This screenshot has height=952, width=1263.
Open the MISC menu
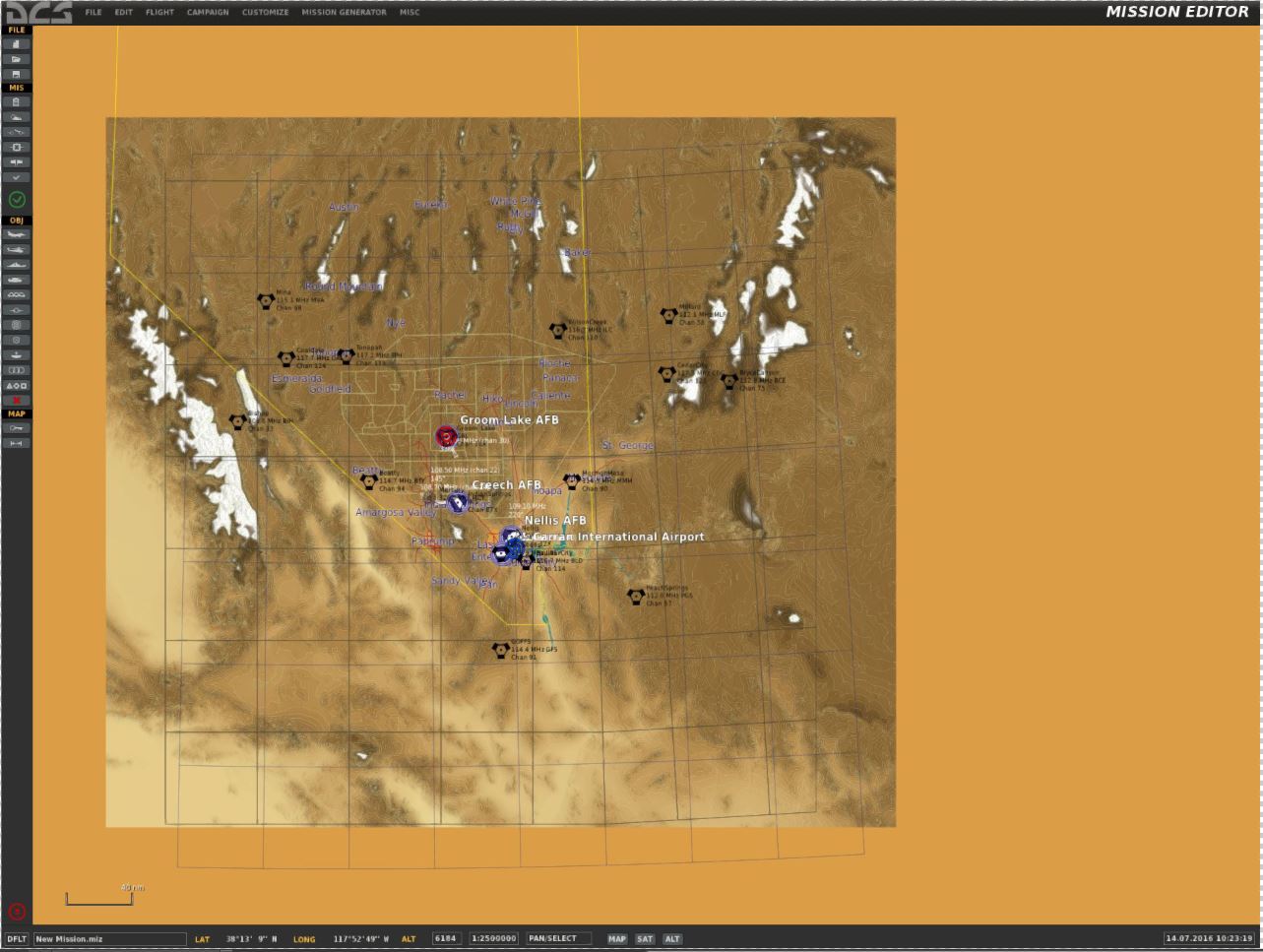(x=409, y=12)
